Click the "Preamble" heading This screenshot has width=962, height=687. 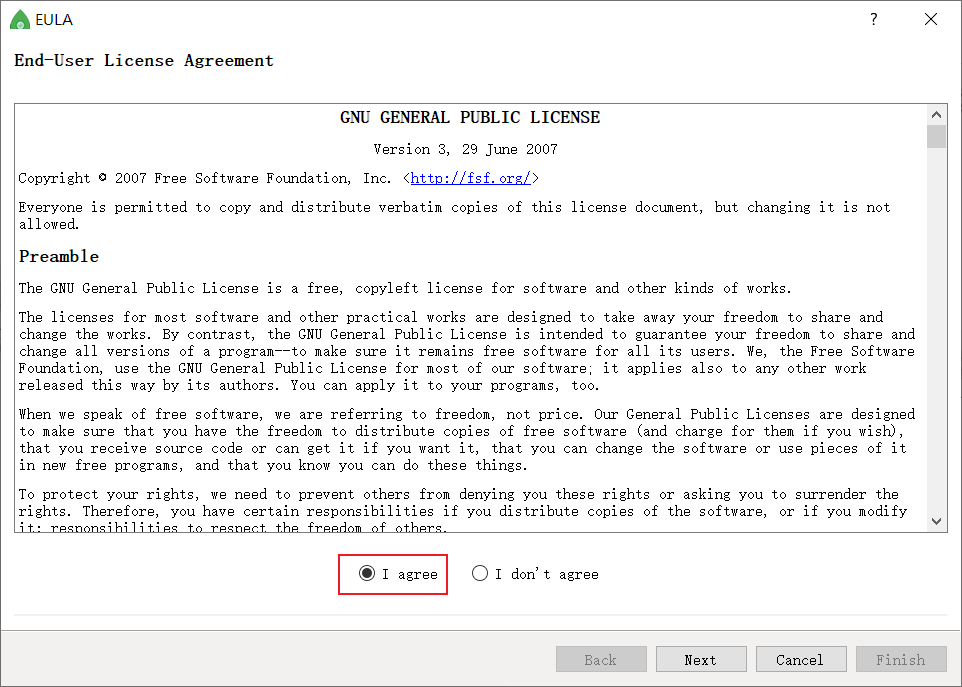click(x=59, y=256)
